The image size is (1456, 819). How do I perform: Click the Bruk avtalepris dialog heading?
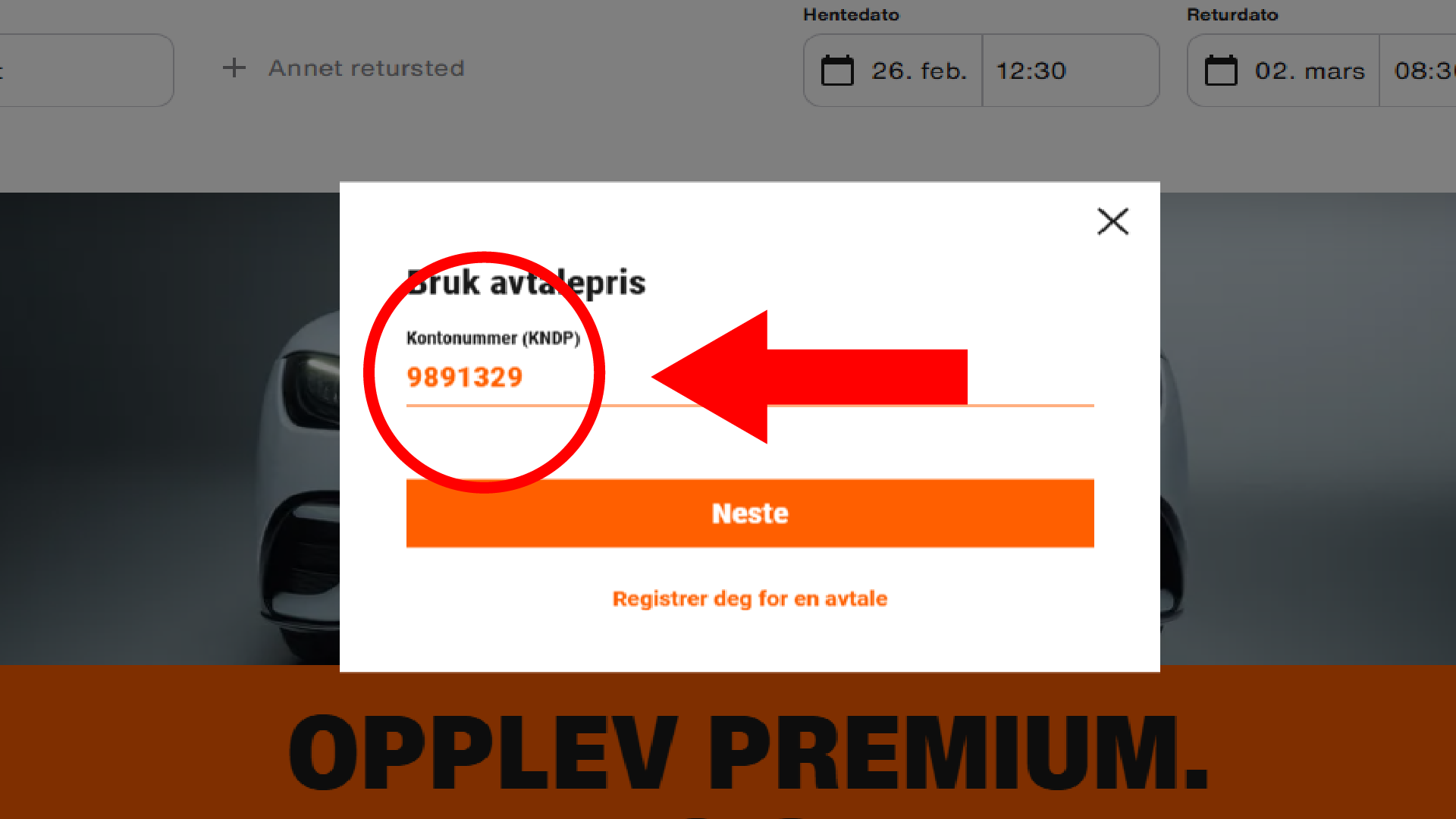click(x=526, y=283)
